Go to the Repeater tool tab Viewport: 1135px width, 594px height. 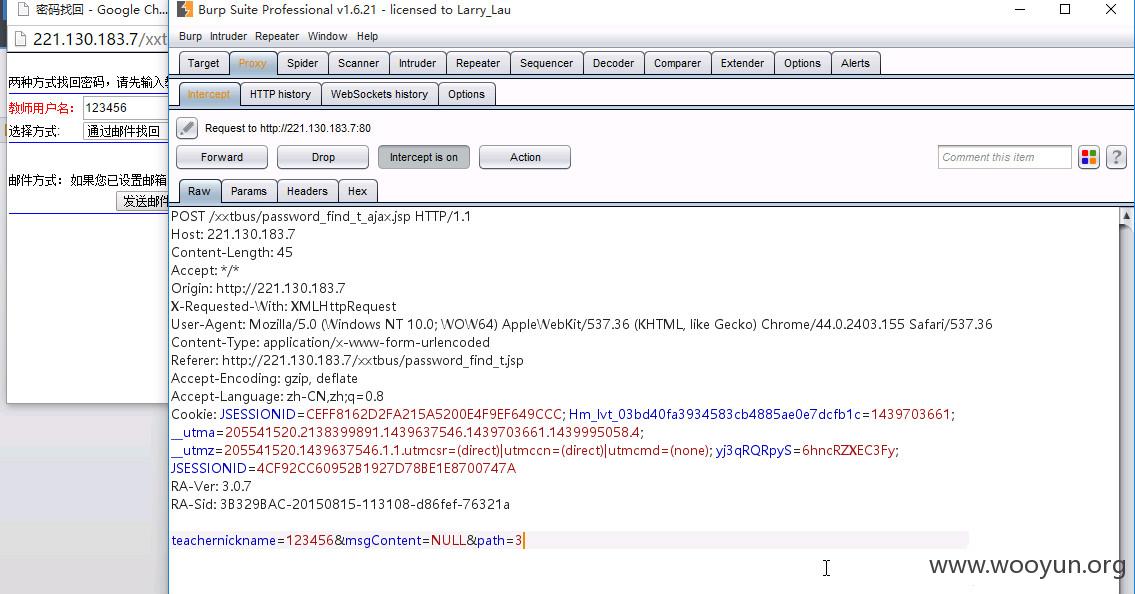pos(478,63)
